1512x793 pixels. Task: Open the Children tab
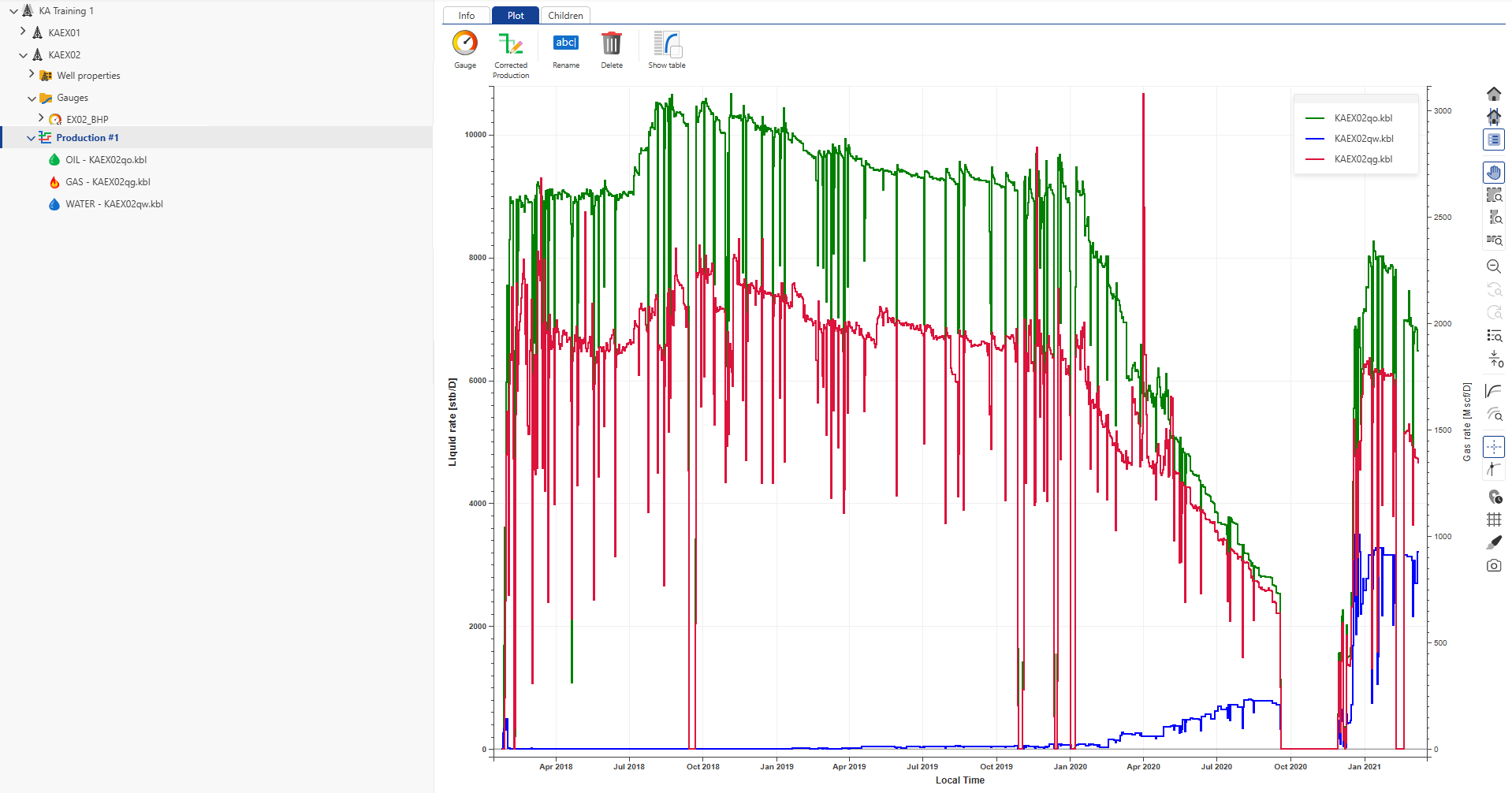(565, 16)
